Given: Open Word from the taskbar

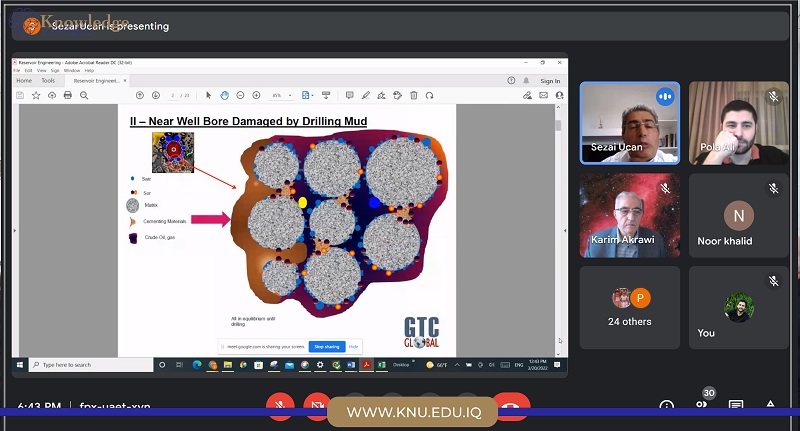Looking at the screenshot, I should point(351,365).
